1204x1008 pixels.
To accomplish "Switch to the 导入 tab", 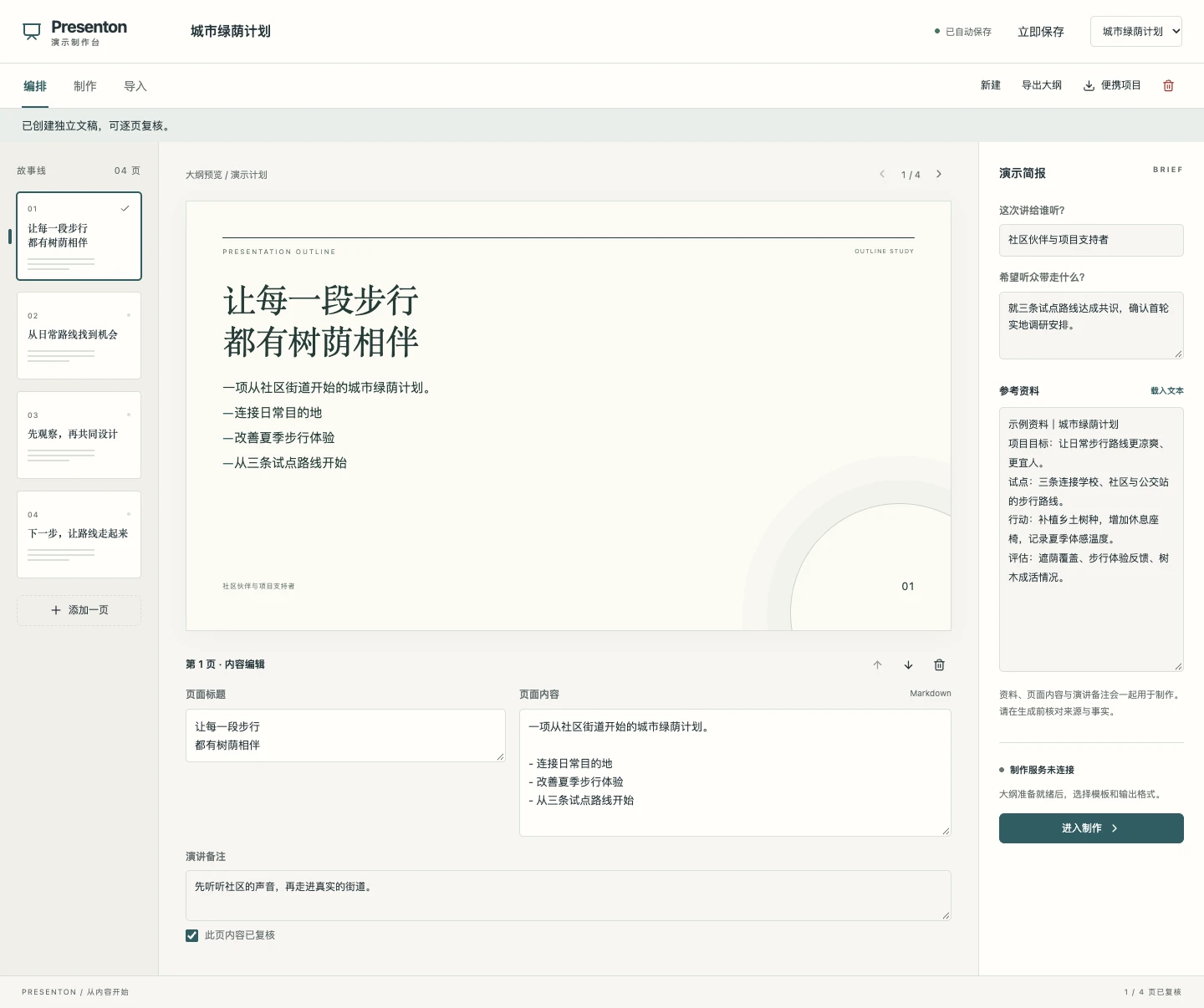I will click(x=135, y=86).
